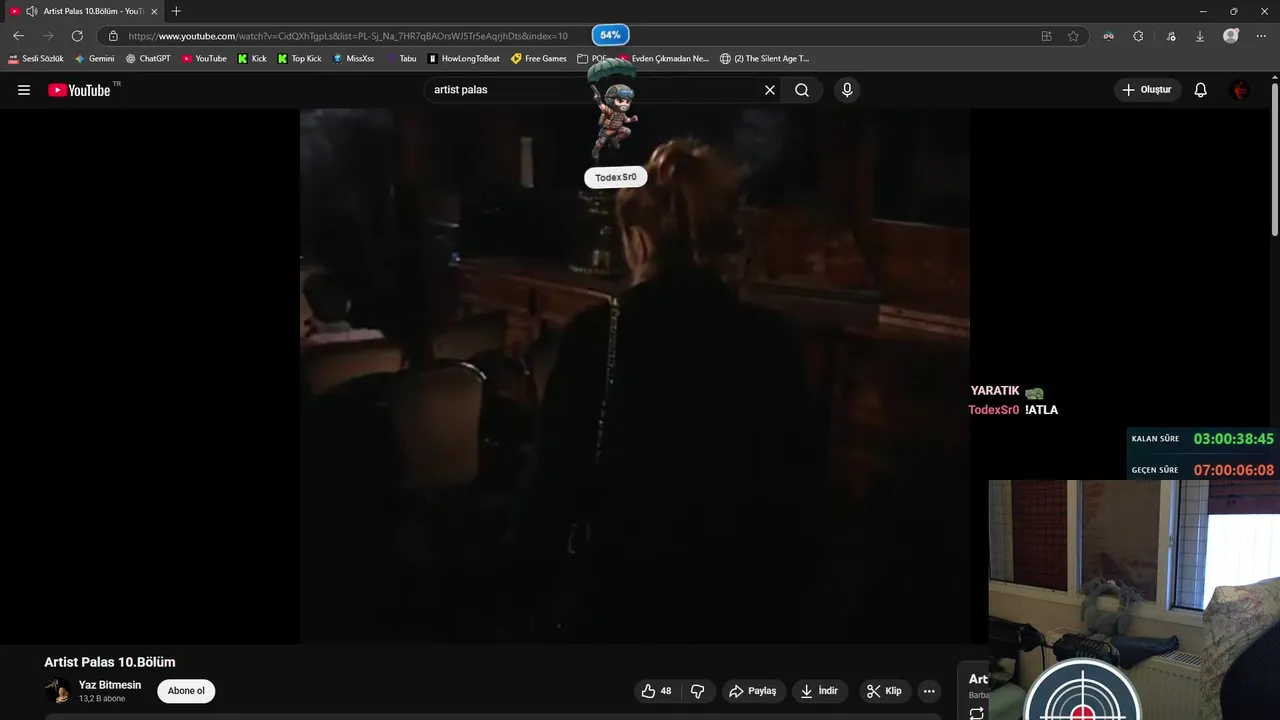
Task: Share video with Paylaş button
Action: click(753, 691)
